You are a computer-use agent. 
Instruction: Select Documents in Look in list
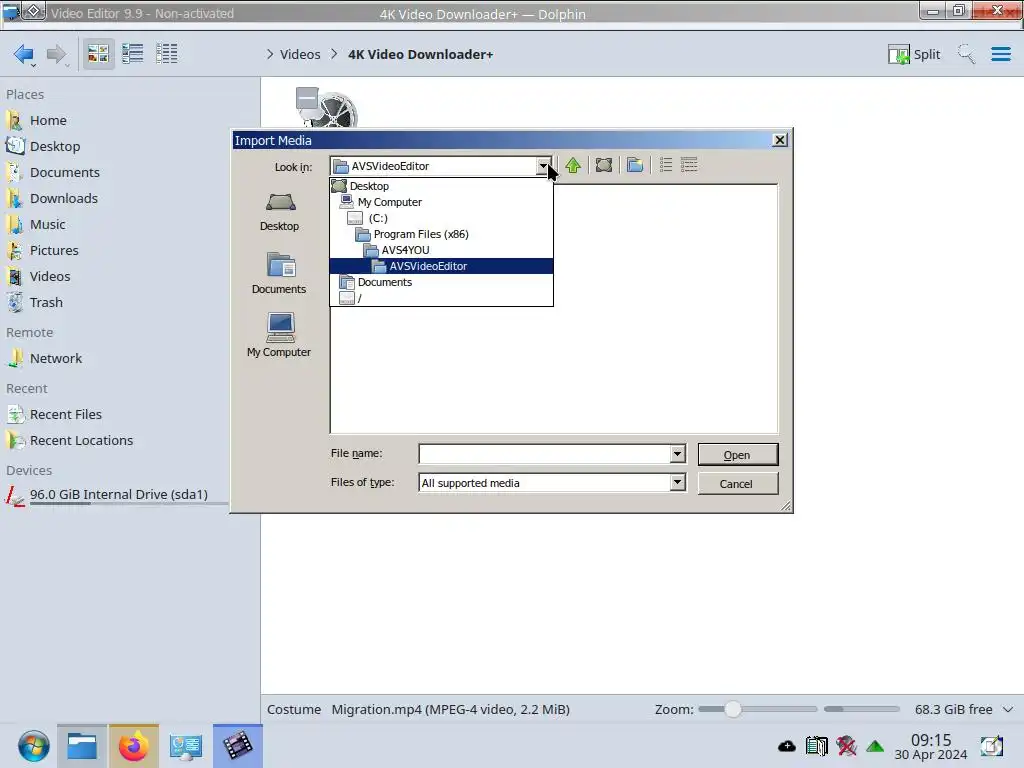coord(441,282)
